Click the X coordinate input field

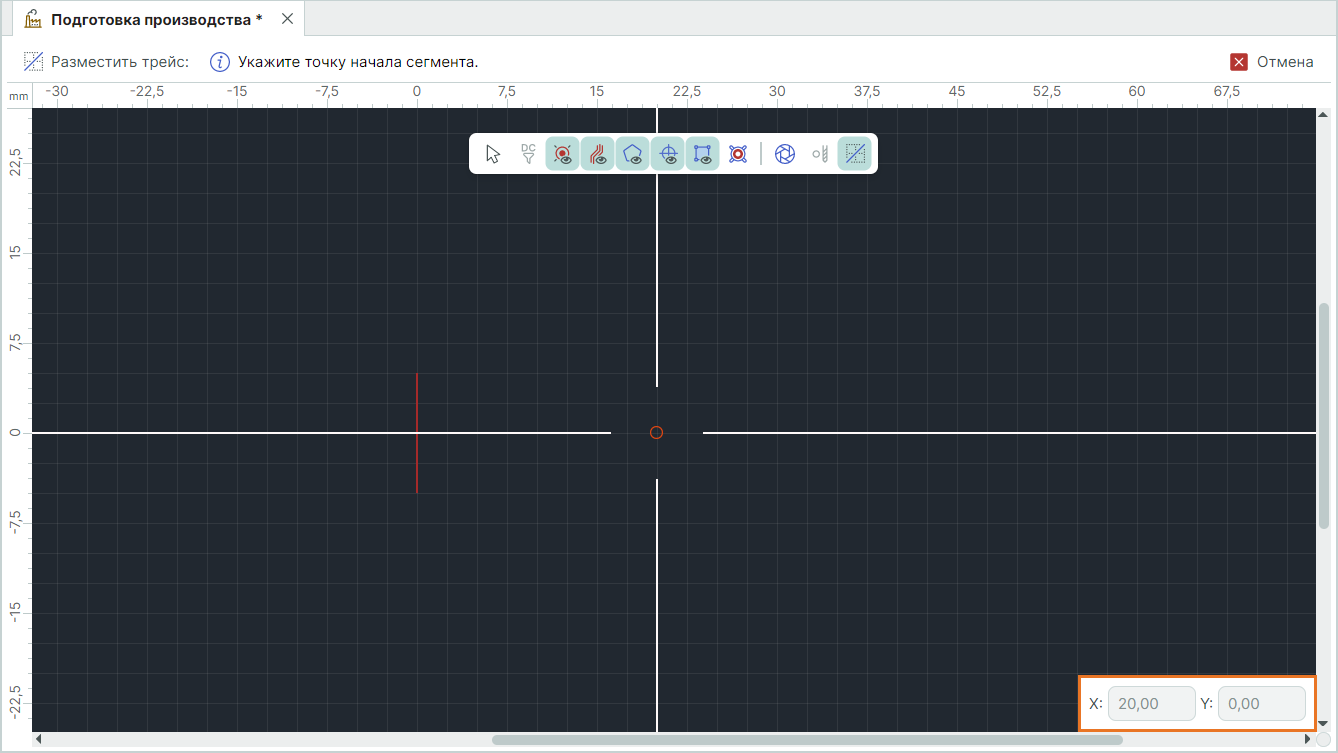coord(1152,704)
